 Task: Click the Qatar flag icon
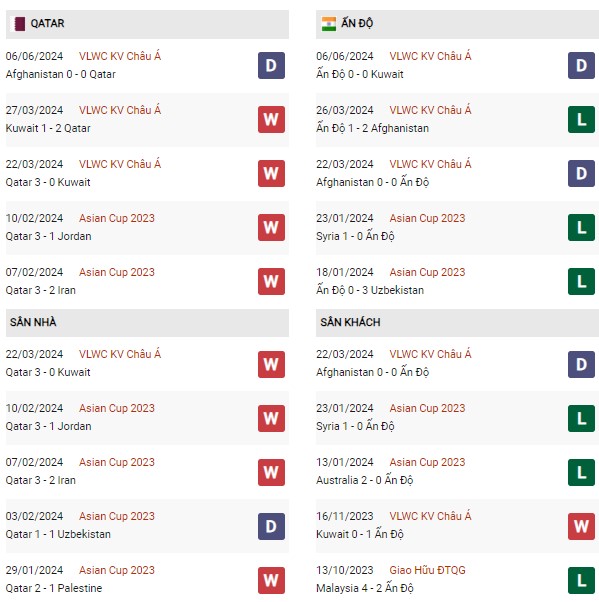point(20,24)
